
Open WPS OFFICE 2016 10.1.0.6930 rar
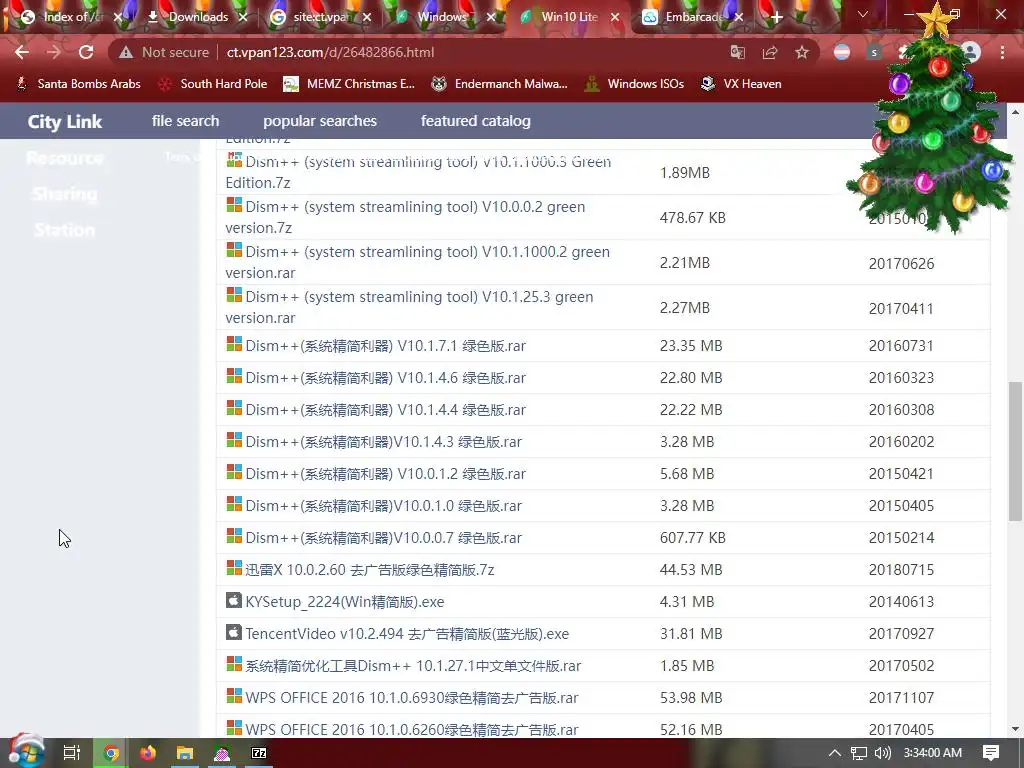(411, 697)
